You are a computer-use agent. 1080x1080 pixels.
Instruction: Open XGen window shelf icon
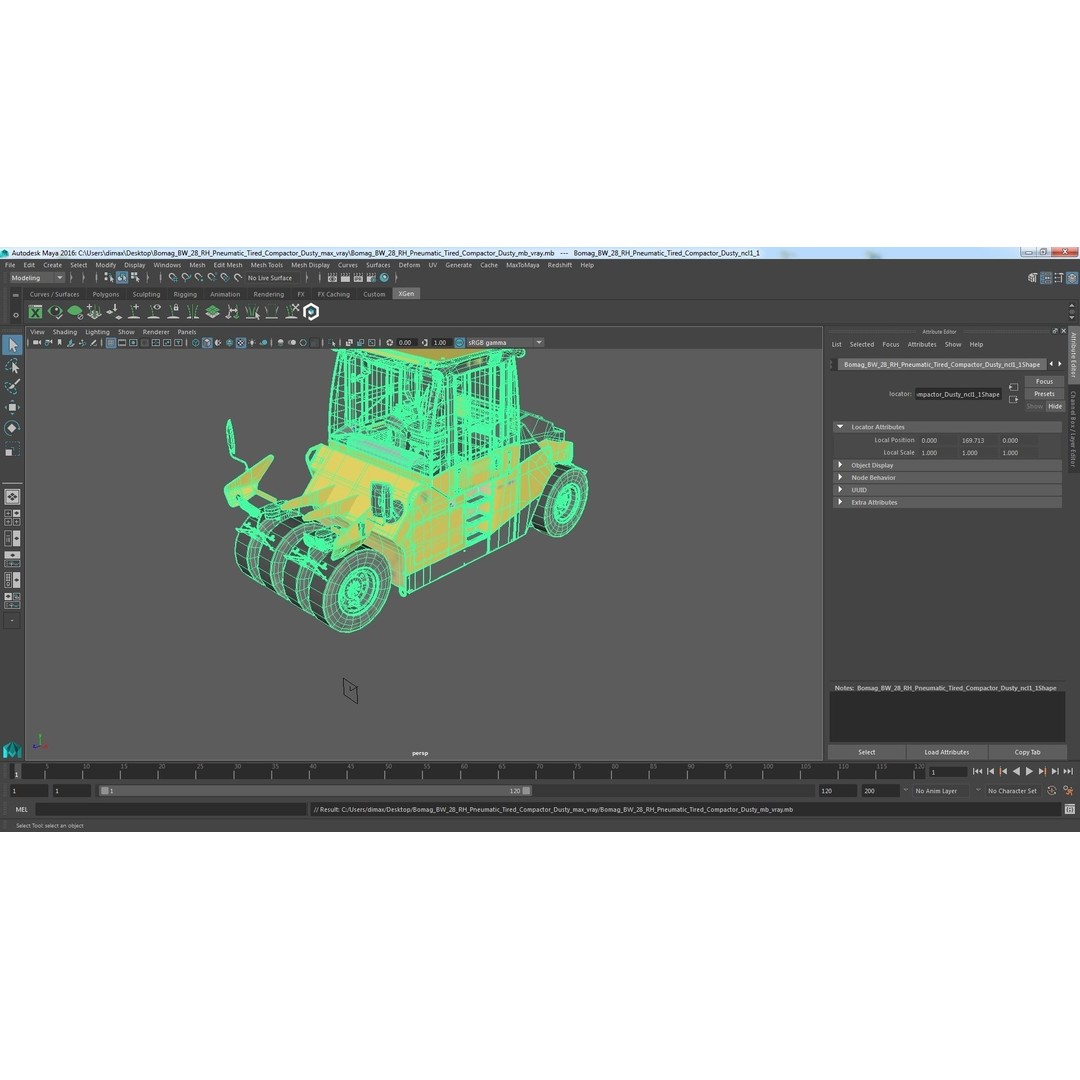coord(35,312)
